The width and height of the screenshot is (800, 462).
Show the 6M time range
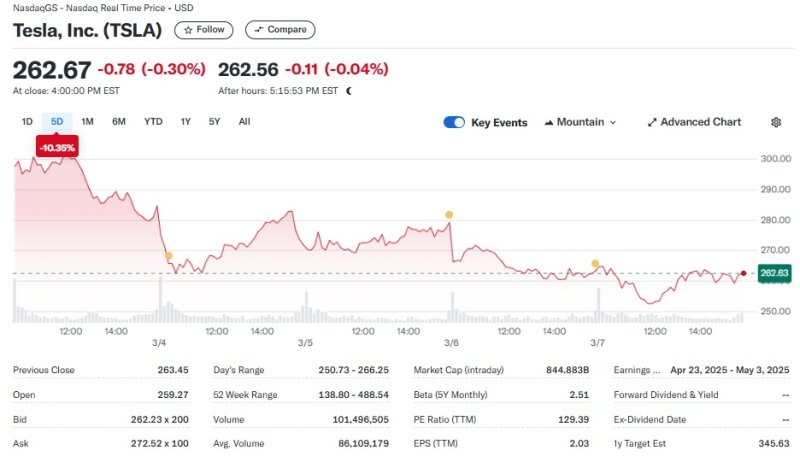point(119,122)
